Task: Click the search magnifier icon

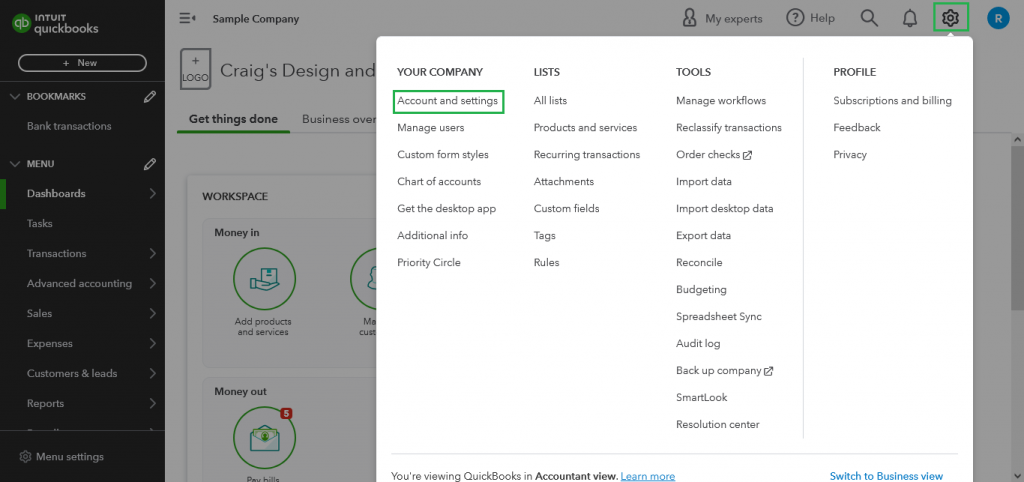Action: click(x=869, y=18)
